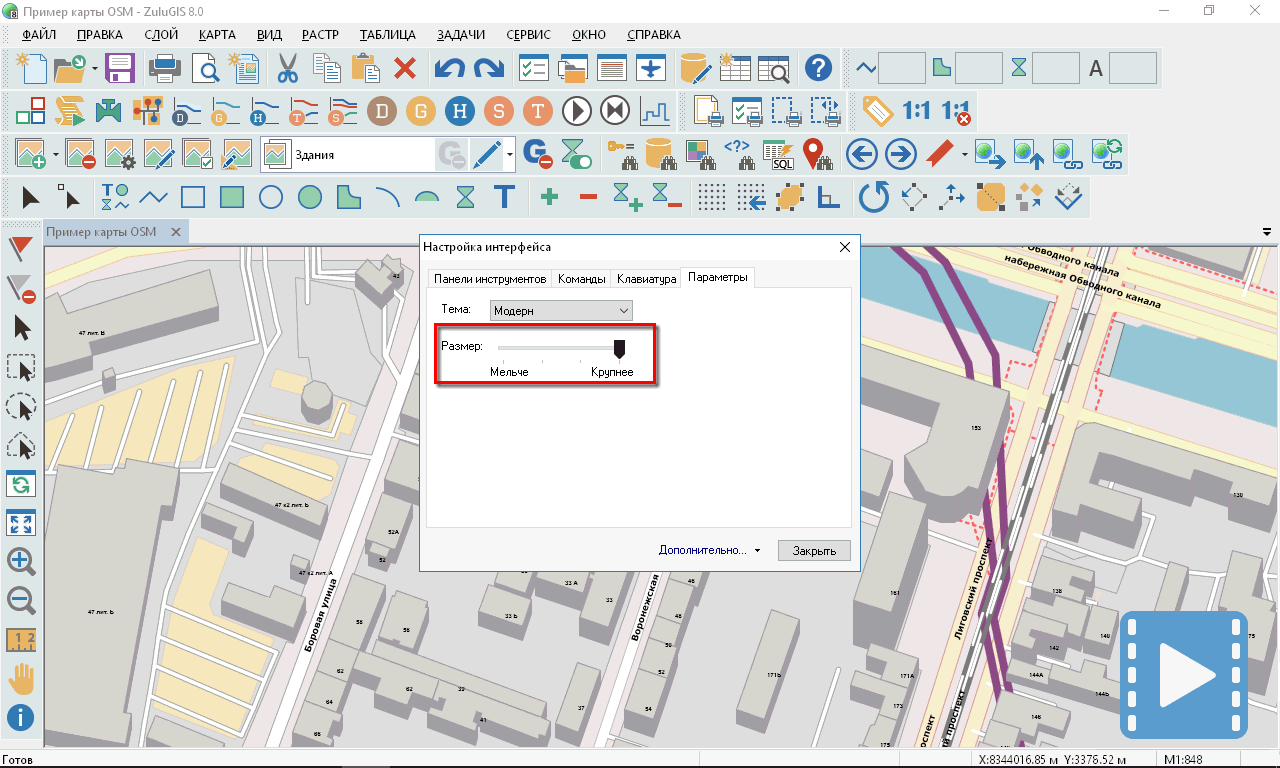The width and height of the screenshot is (1280, 768).
Task: Select the text tool T icon
Action: pos(504,196)
